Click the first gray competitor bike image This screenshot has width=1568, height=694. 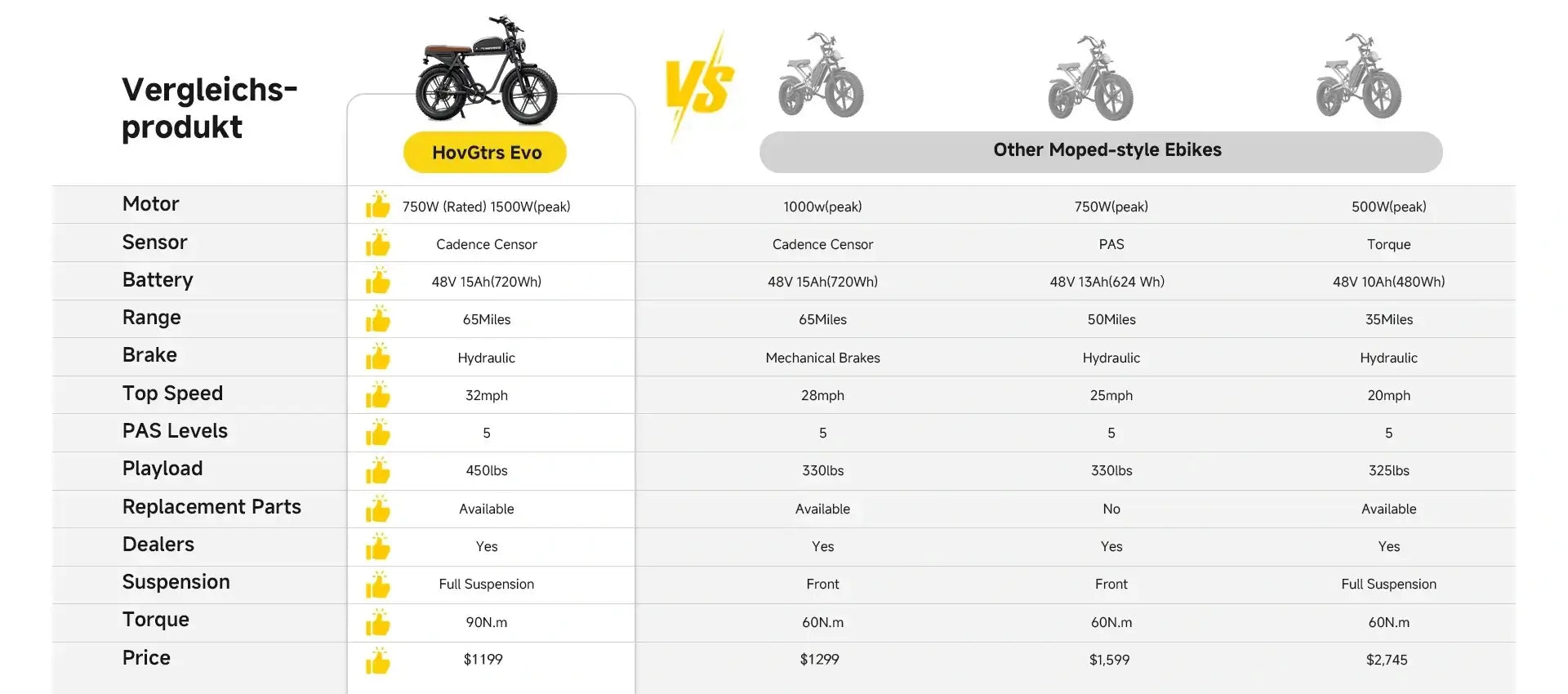[821, 76]
